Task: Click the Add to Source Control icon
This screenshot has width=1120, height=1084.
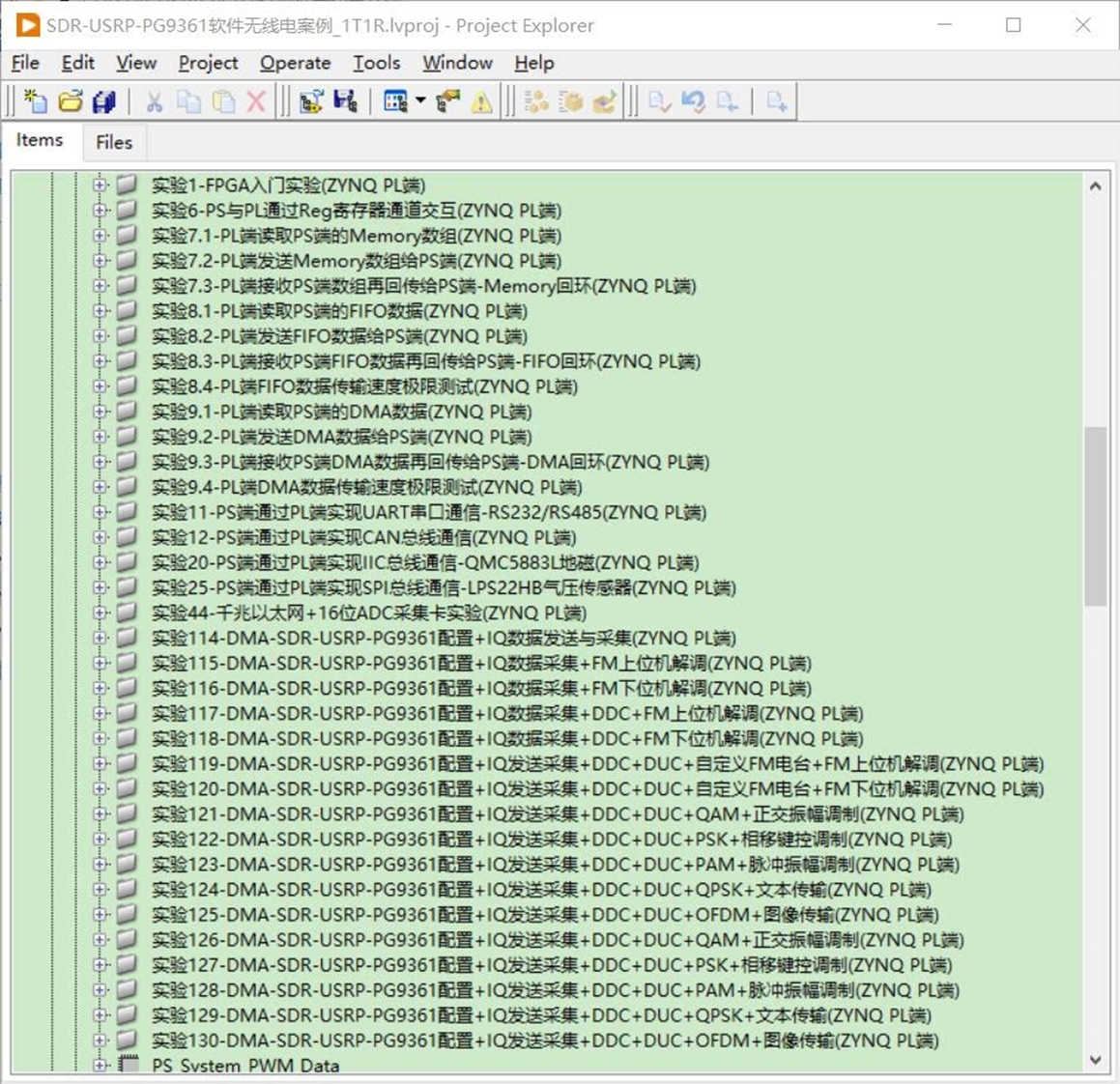Action: pyautogui.click(x=777, y=101)
